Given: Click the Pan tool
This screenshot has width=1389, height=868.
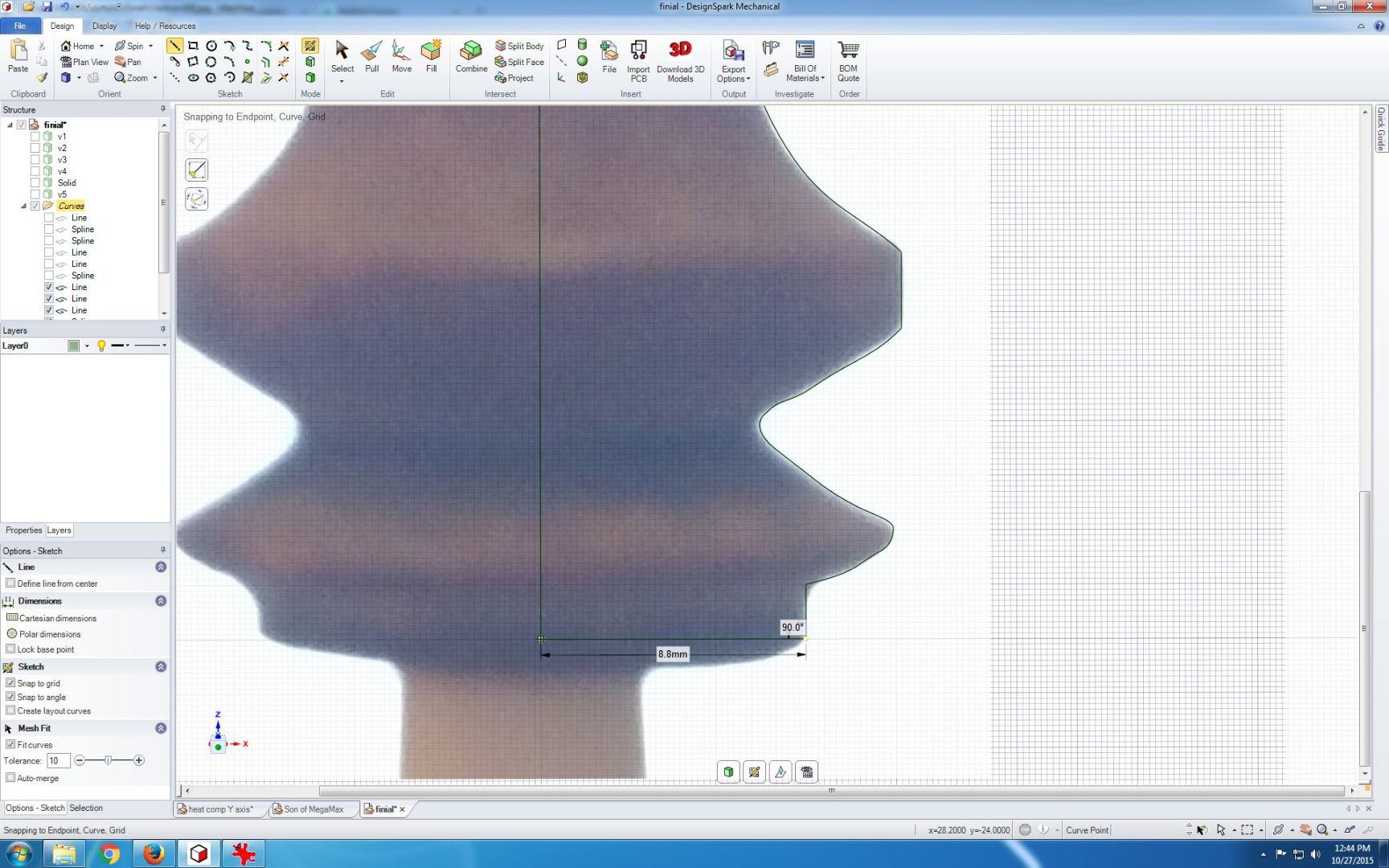Looking at the screenshot, I should click(128, 62).
